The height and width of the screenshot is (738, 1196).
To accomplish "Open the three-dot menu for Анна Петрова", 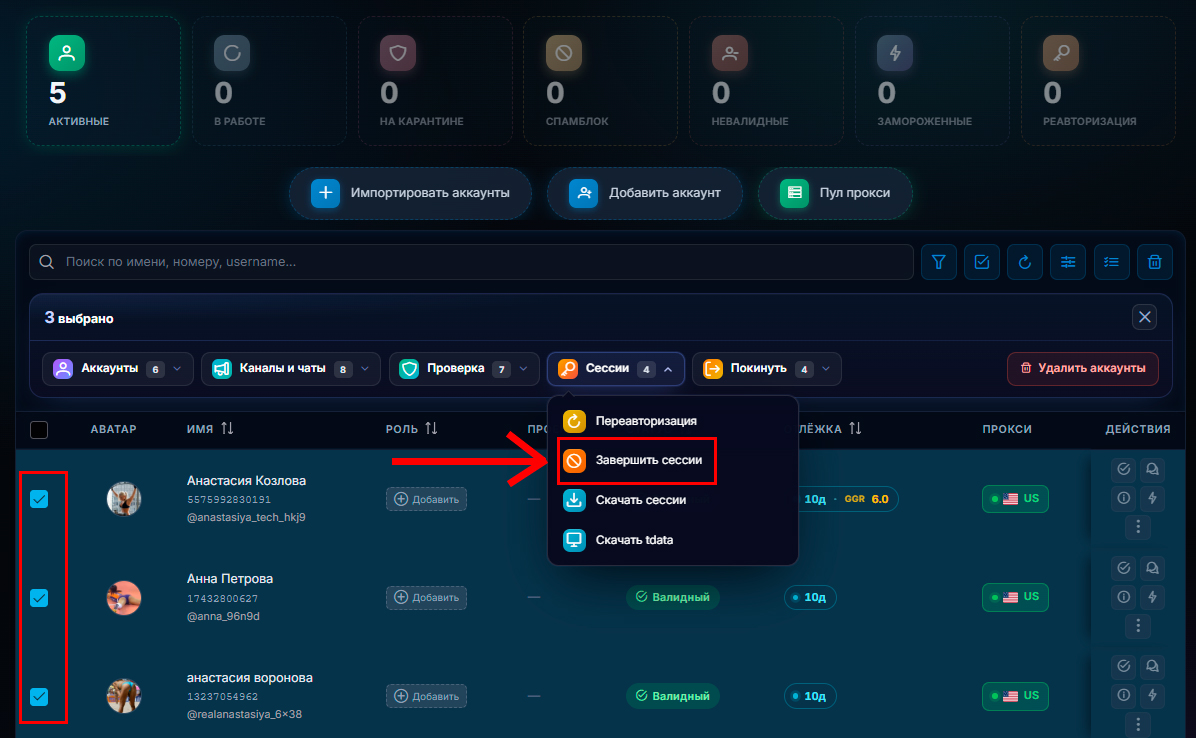I will tap(1138, 625).
